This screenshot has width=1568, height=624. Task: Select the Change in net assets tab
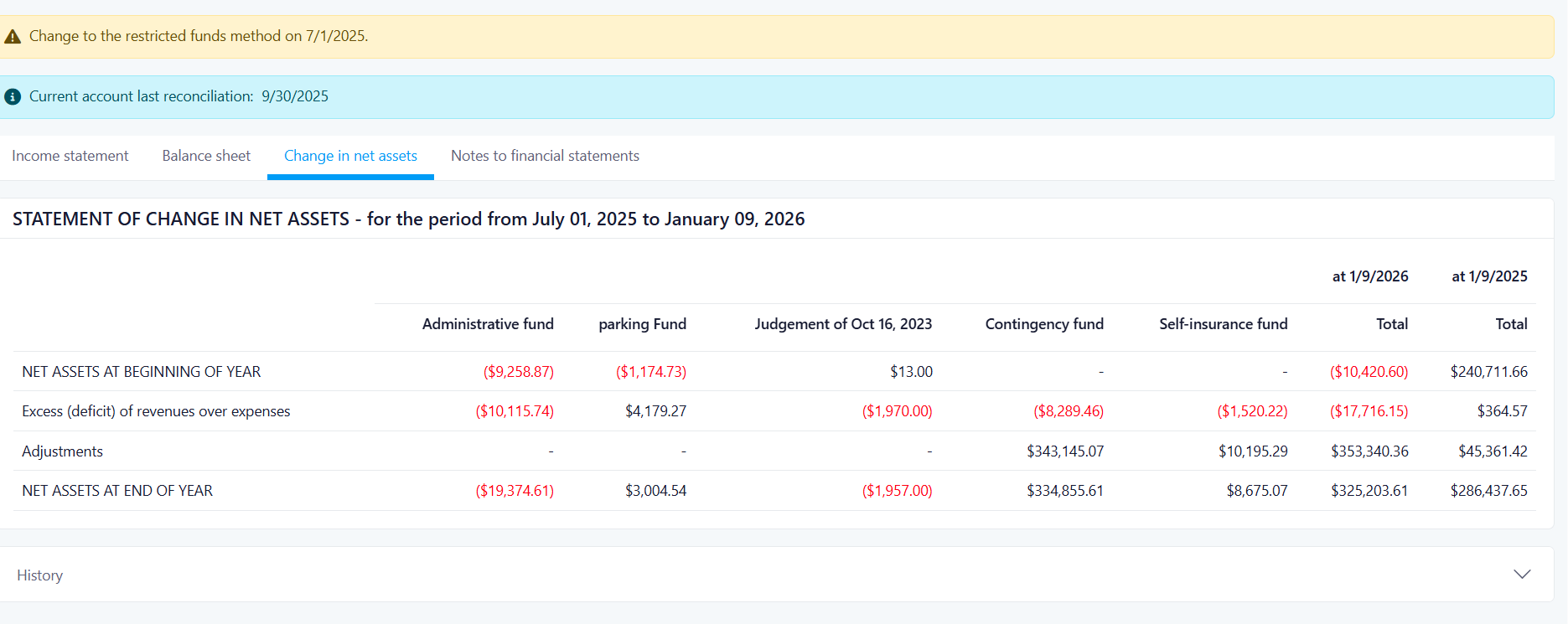[350, 156]
